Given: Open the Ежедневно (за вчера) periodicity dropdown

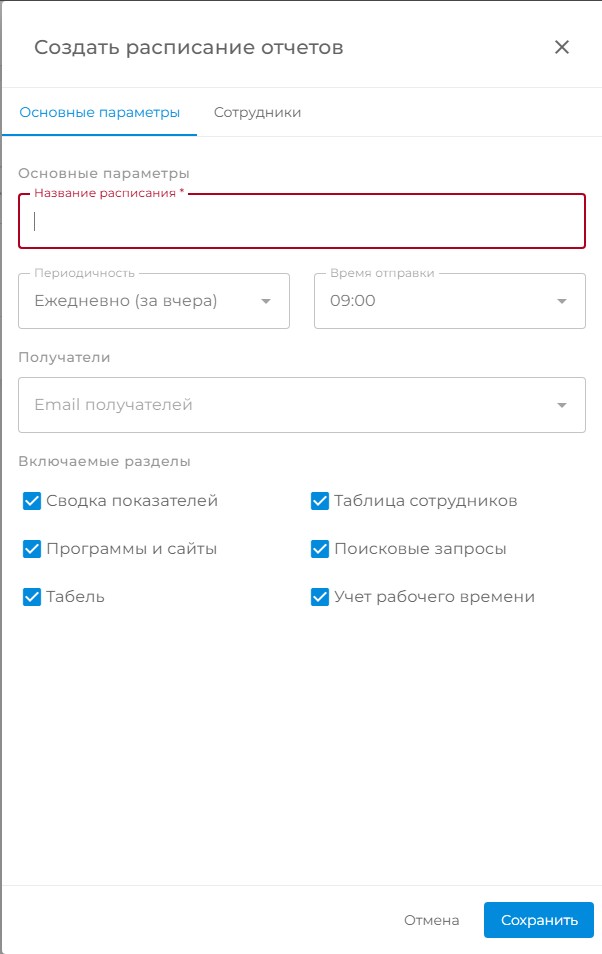Looking at the screenshot, I should pos(154,301).
